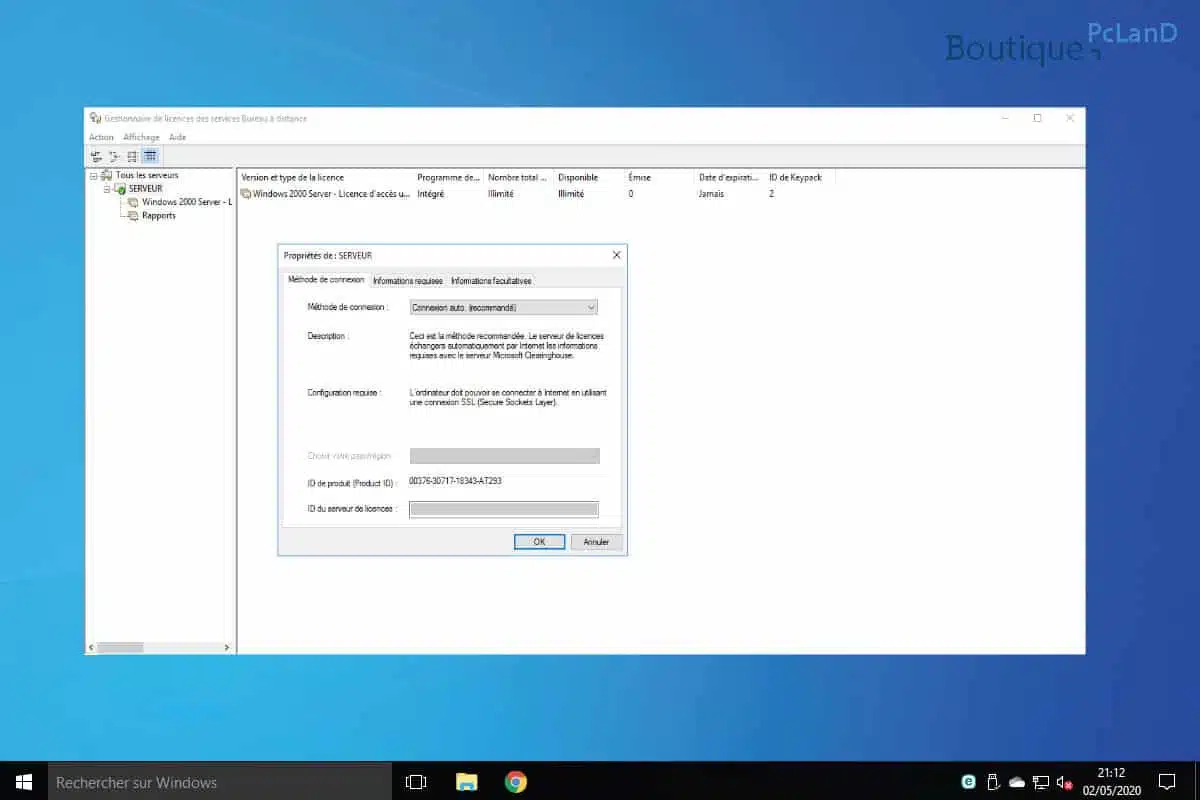Open the Affichage menu
Image resolution: width=1200 pixels, height=800 pixels.
click(x=141, y=137)
